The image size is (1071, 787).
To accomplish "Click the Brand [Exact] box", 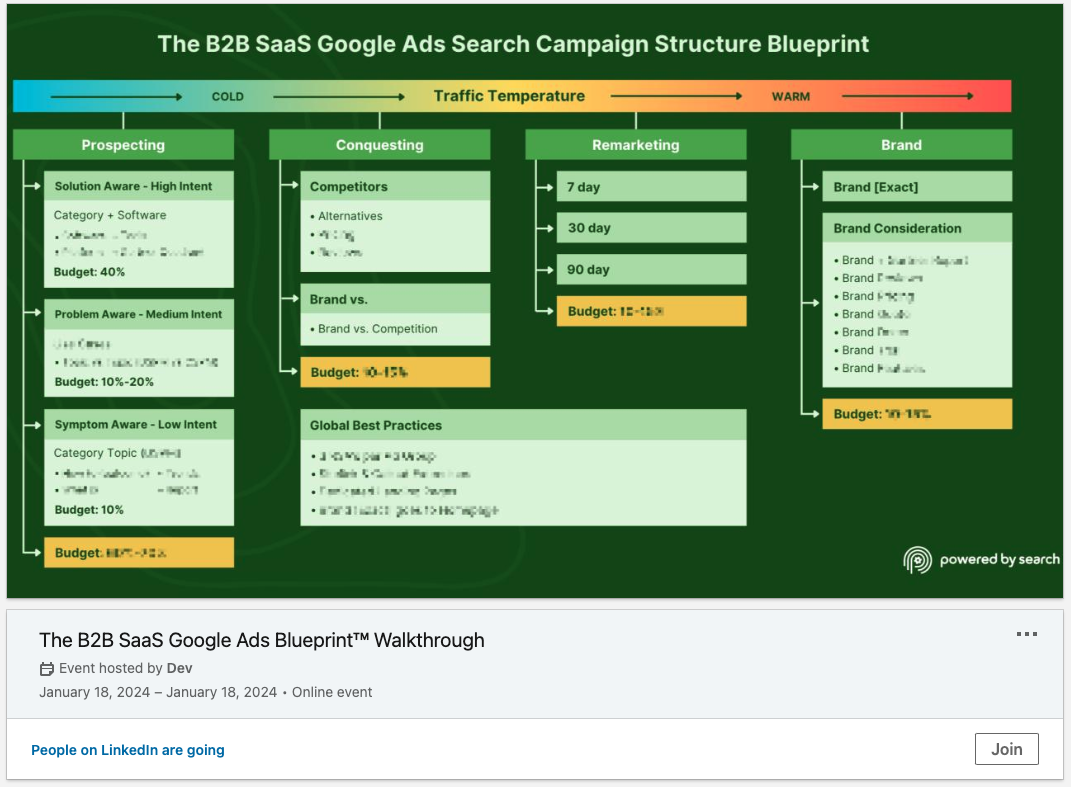I will coord(916,187).
